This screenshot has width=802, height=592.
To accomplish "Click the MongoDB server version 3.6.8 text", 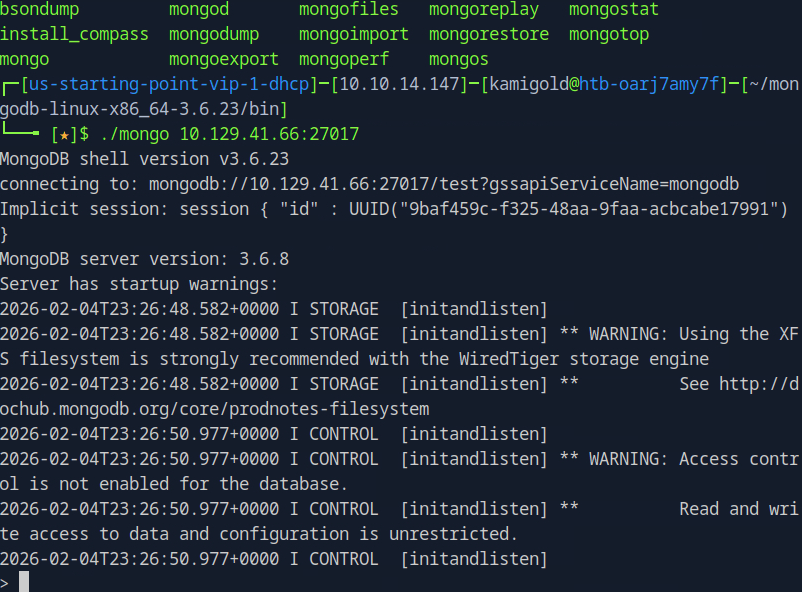I will 144,259.
